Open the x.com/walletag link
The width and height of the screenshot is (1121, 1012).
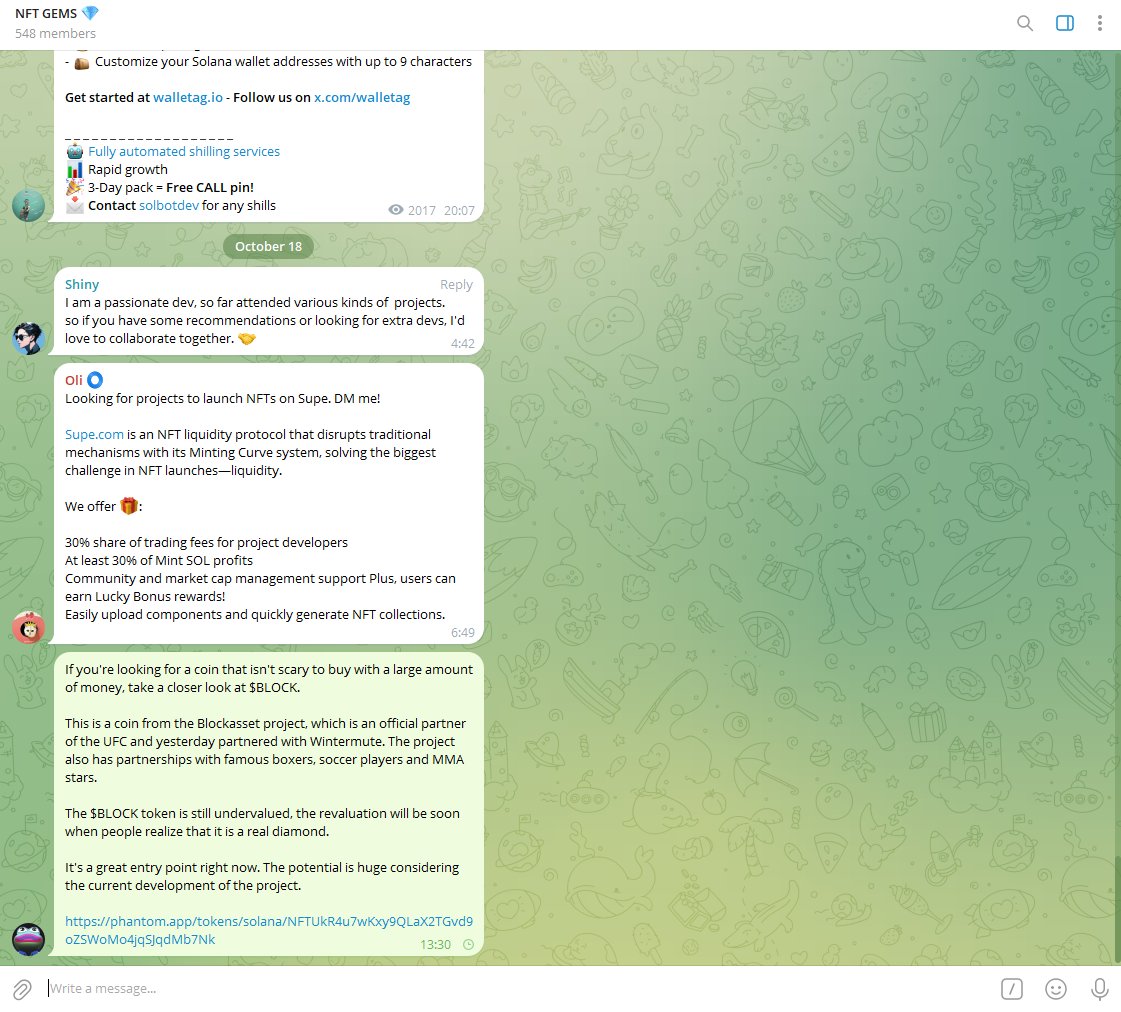coord(362,97)
